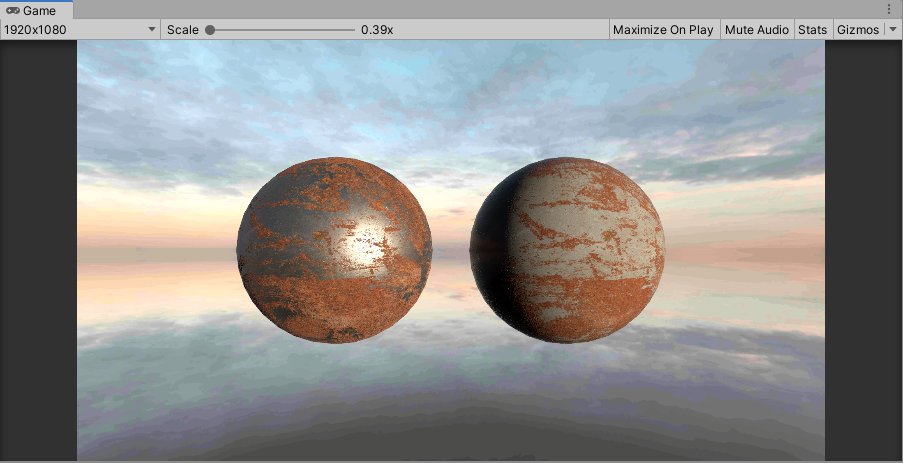Toggle Gizmos display
The height and width of the screenshot is (463, 903).
coord(858,30)
